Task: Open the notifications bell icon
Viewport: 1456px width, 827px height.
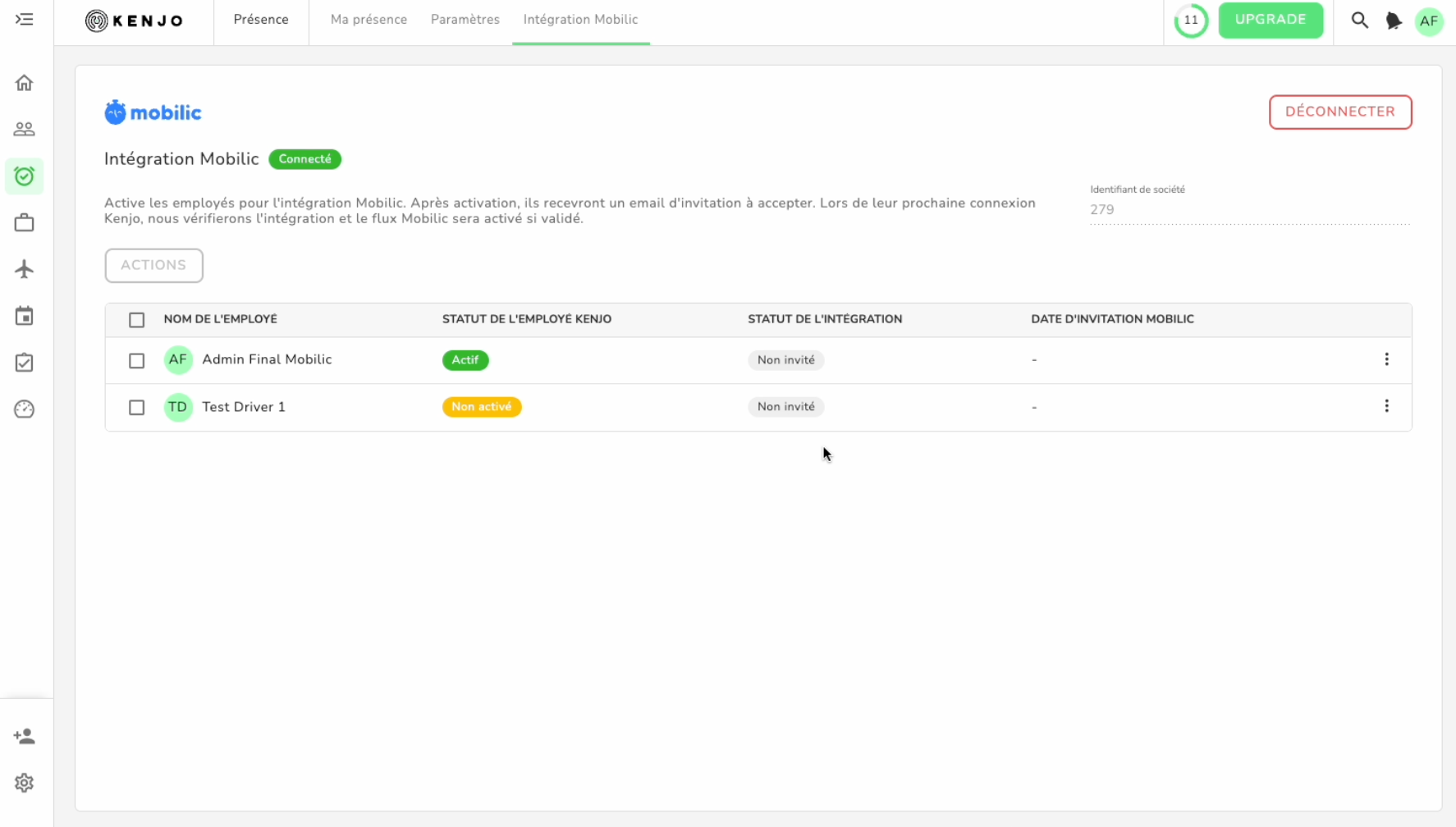Action: [x=1394, y=21]
